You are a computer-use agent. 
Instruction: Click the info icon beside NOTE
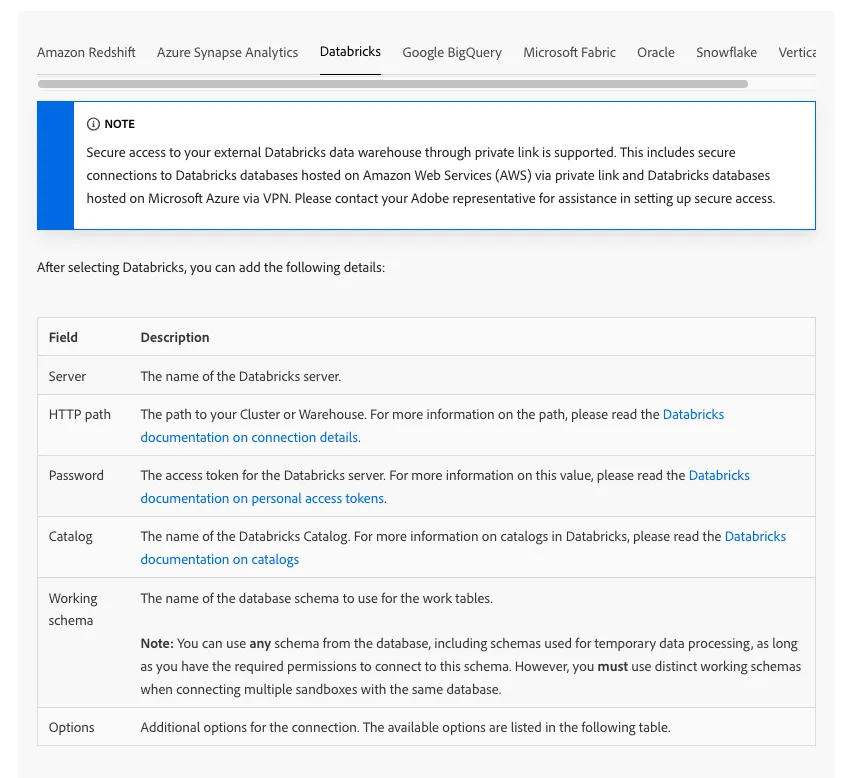tap(93, 124)
